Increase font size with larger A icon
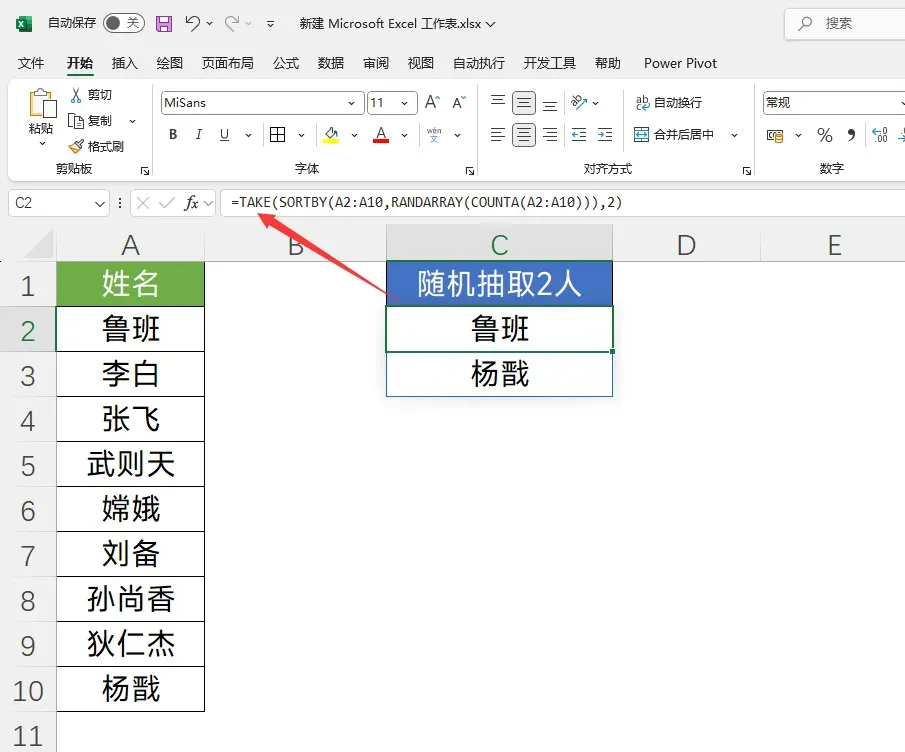905x752 pixels. point(432,103)
